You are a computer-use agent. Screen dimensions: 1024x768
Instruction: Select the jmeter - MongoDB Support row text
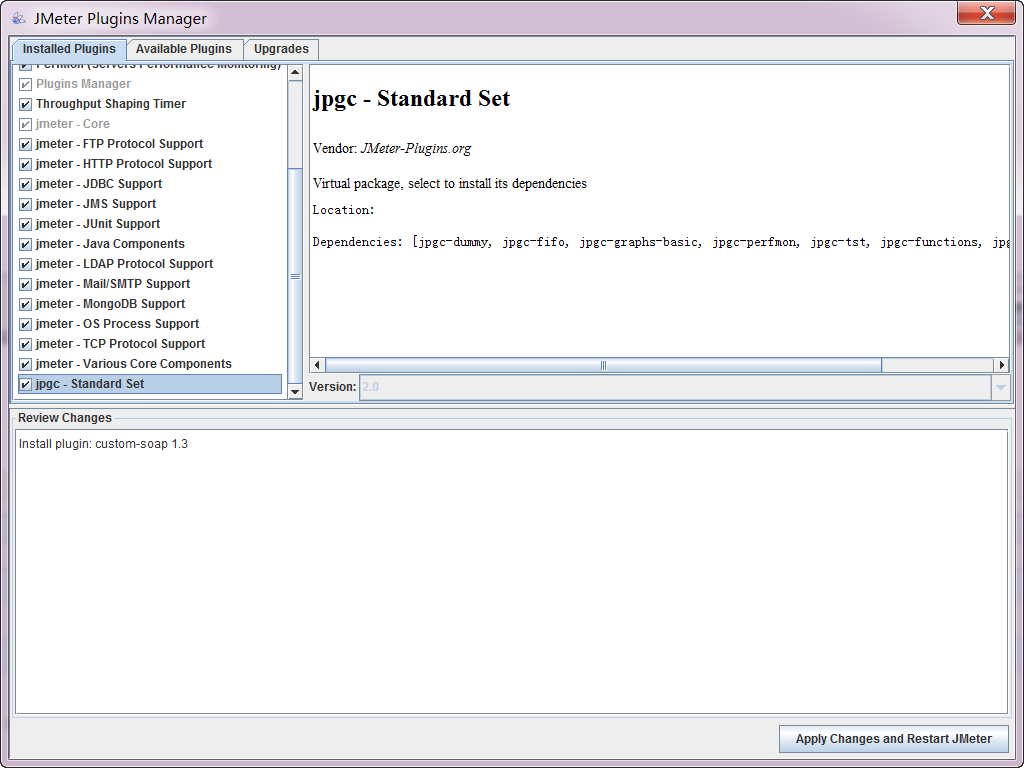tap(110, 304)
